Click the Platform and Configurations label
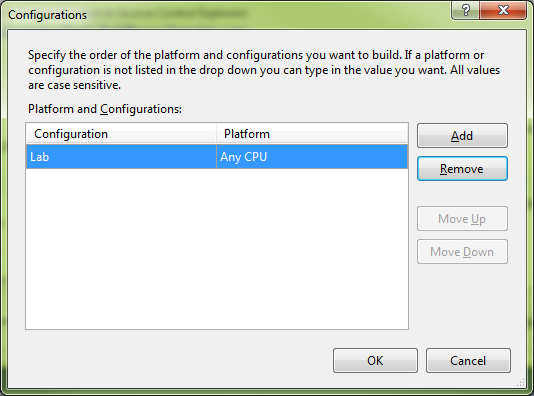534x396 pixels. pos(105,109)
